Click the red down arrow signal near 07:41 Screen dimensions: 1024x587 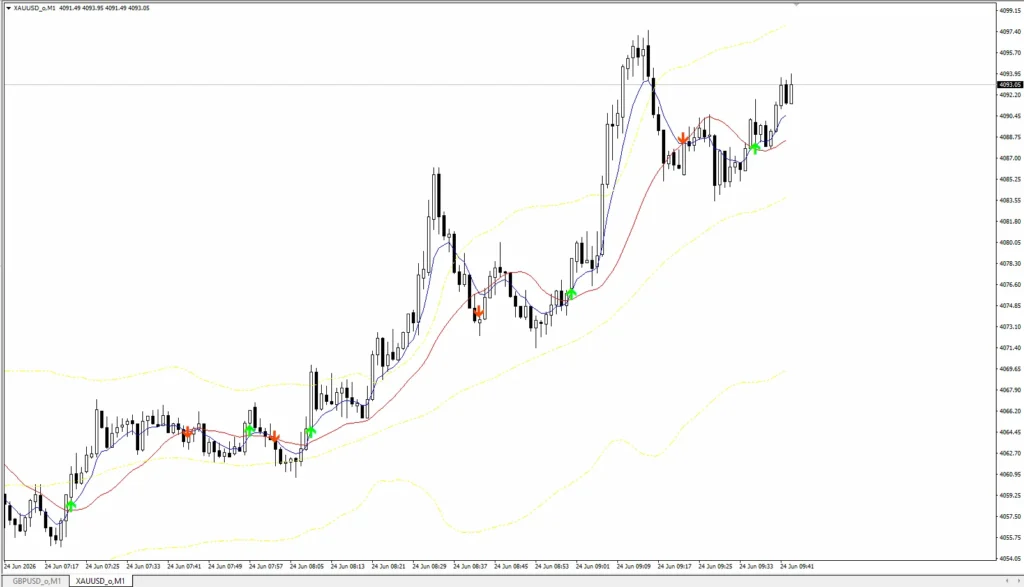point(187,432)
